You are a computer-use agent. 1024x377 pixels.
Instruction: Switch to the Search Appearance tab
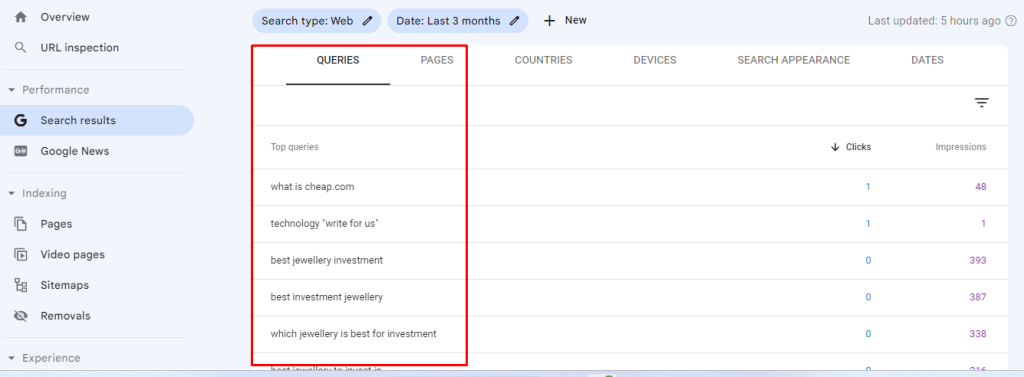tap(793, 60)
